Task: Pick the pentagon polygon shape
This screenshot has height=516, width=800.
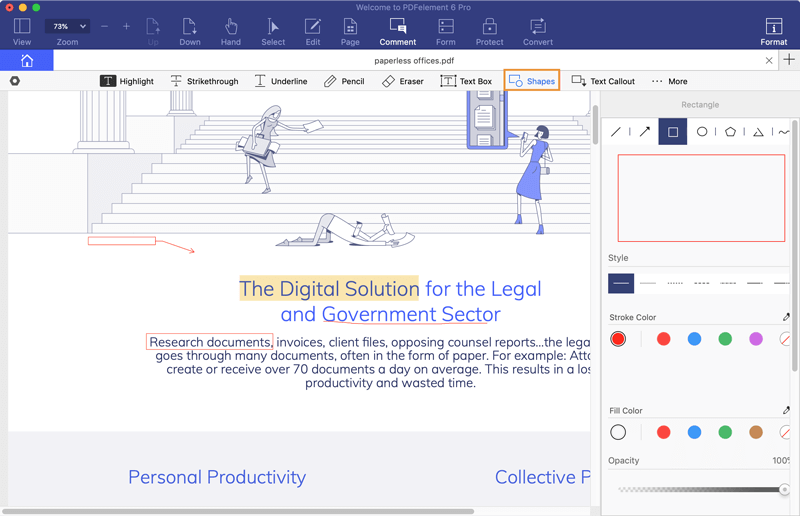Action: 731,132
